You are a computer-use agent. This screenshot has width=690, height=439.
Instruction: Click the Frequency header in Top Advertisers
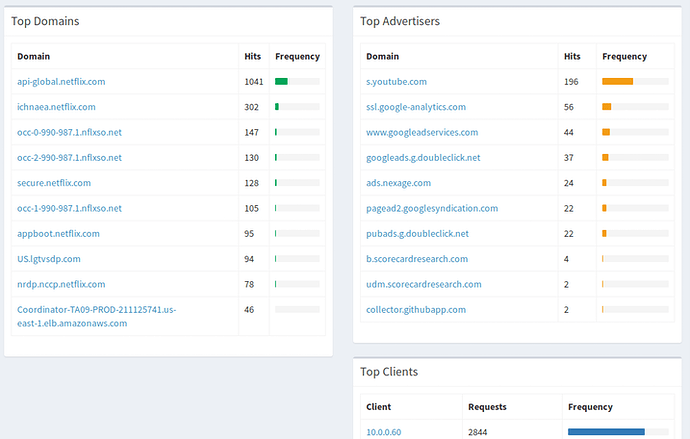point(624,56)
